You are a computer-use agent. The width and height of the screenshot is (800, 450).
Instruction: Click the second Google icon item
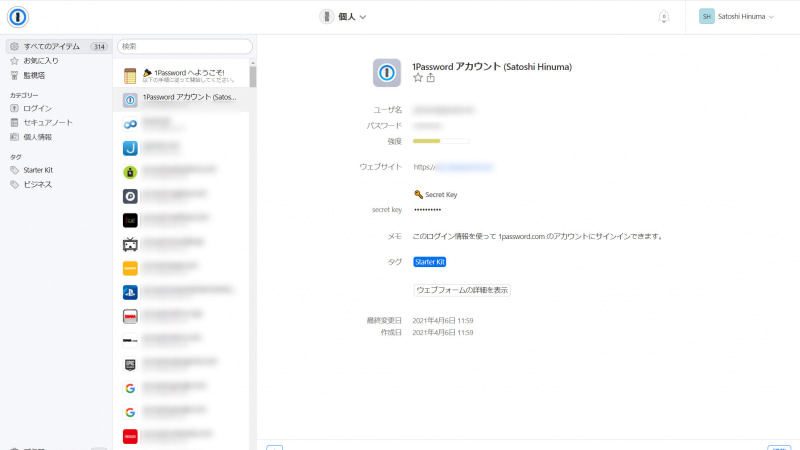[130, 413]
